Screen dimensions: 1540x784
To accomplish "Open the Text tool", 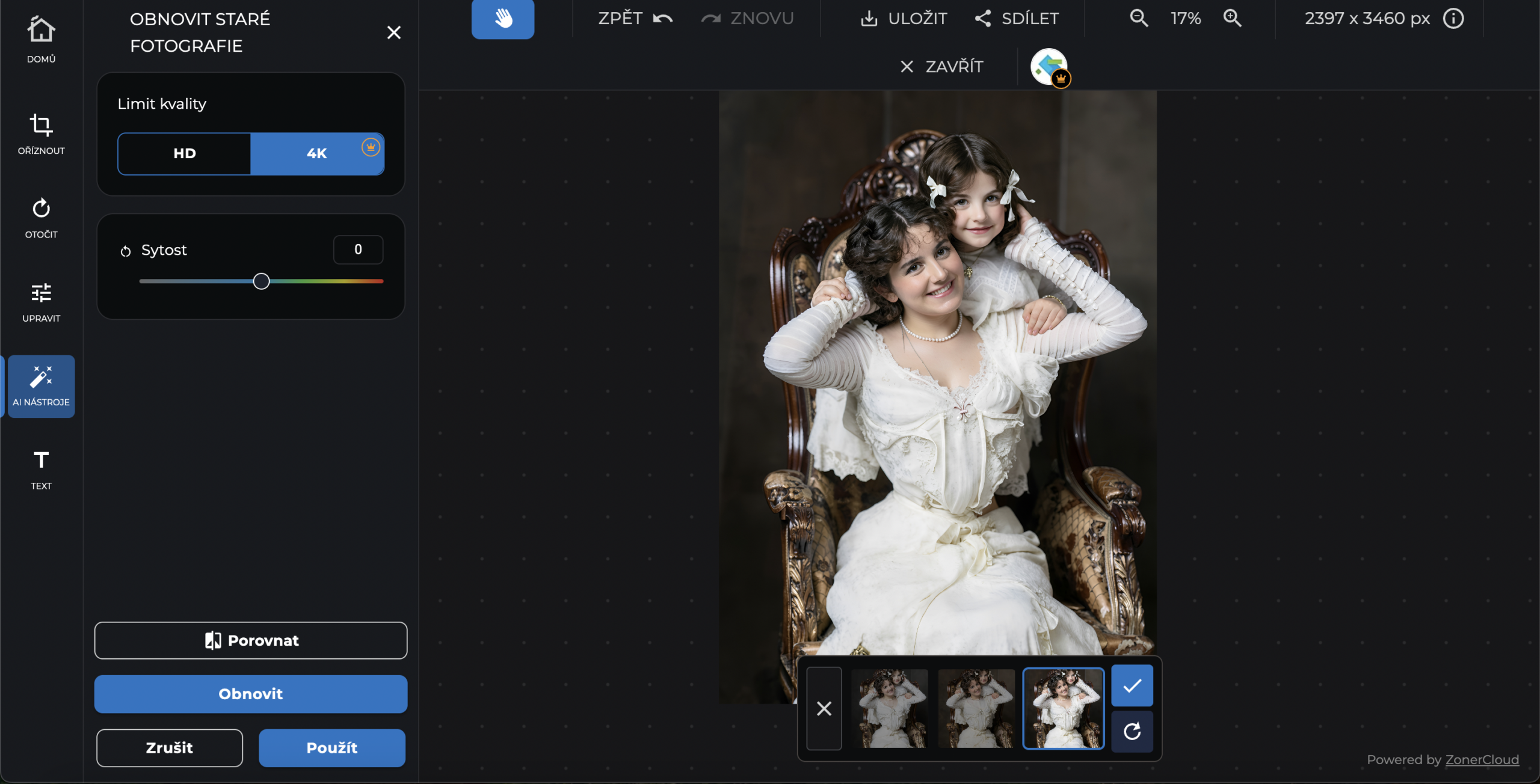I will 41,470.
